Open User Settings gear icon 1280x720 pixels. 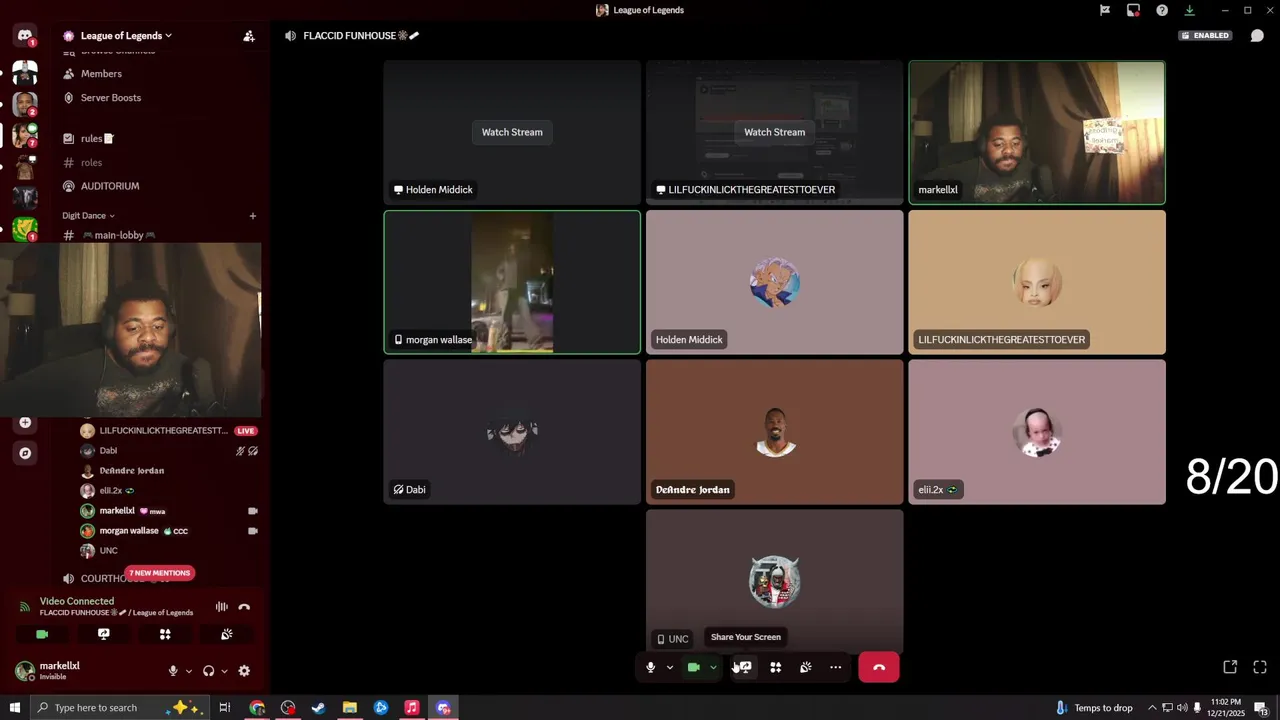click(244, 671)
